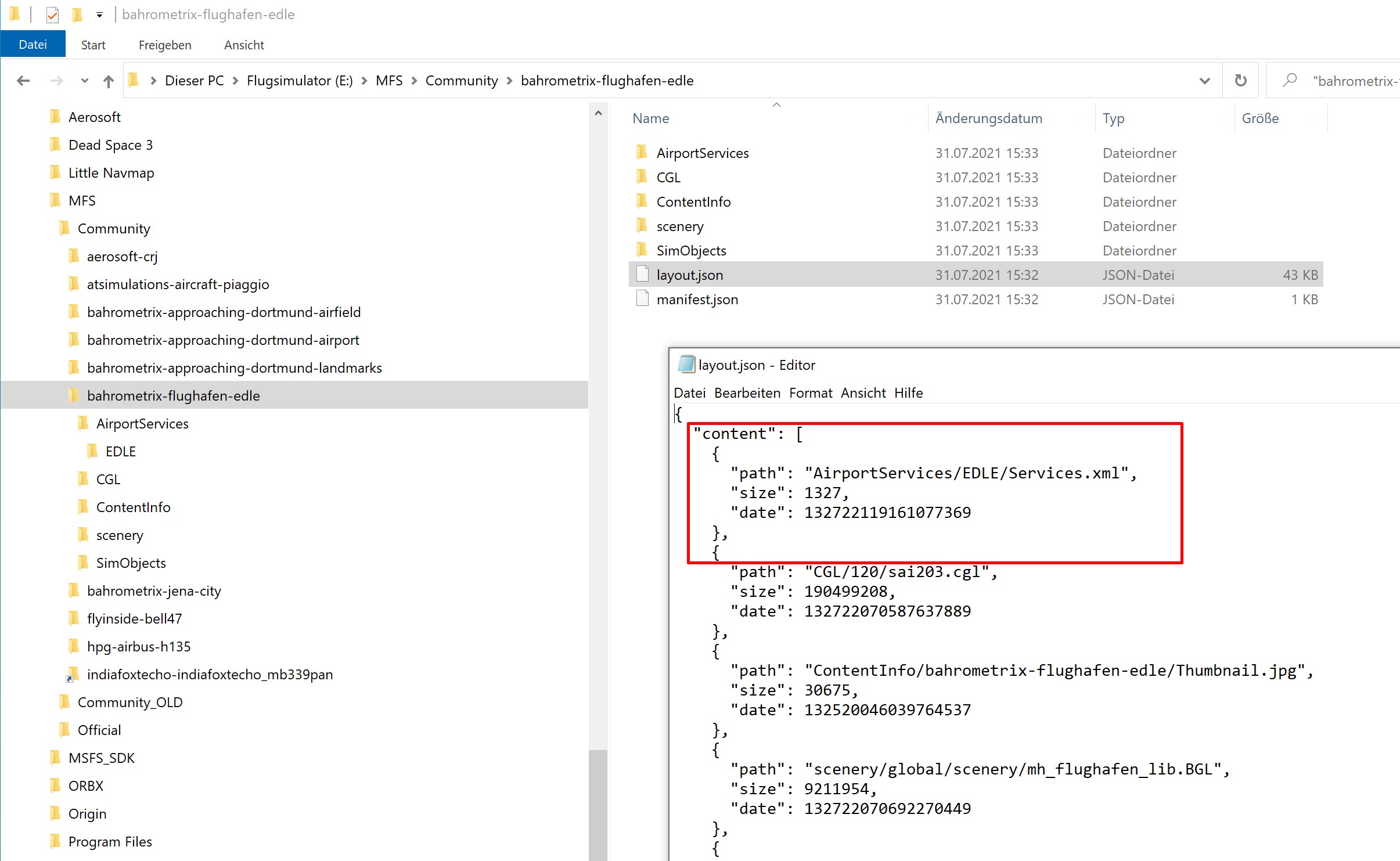Open the Freigeben ribbon tab

tap(165, 45)
